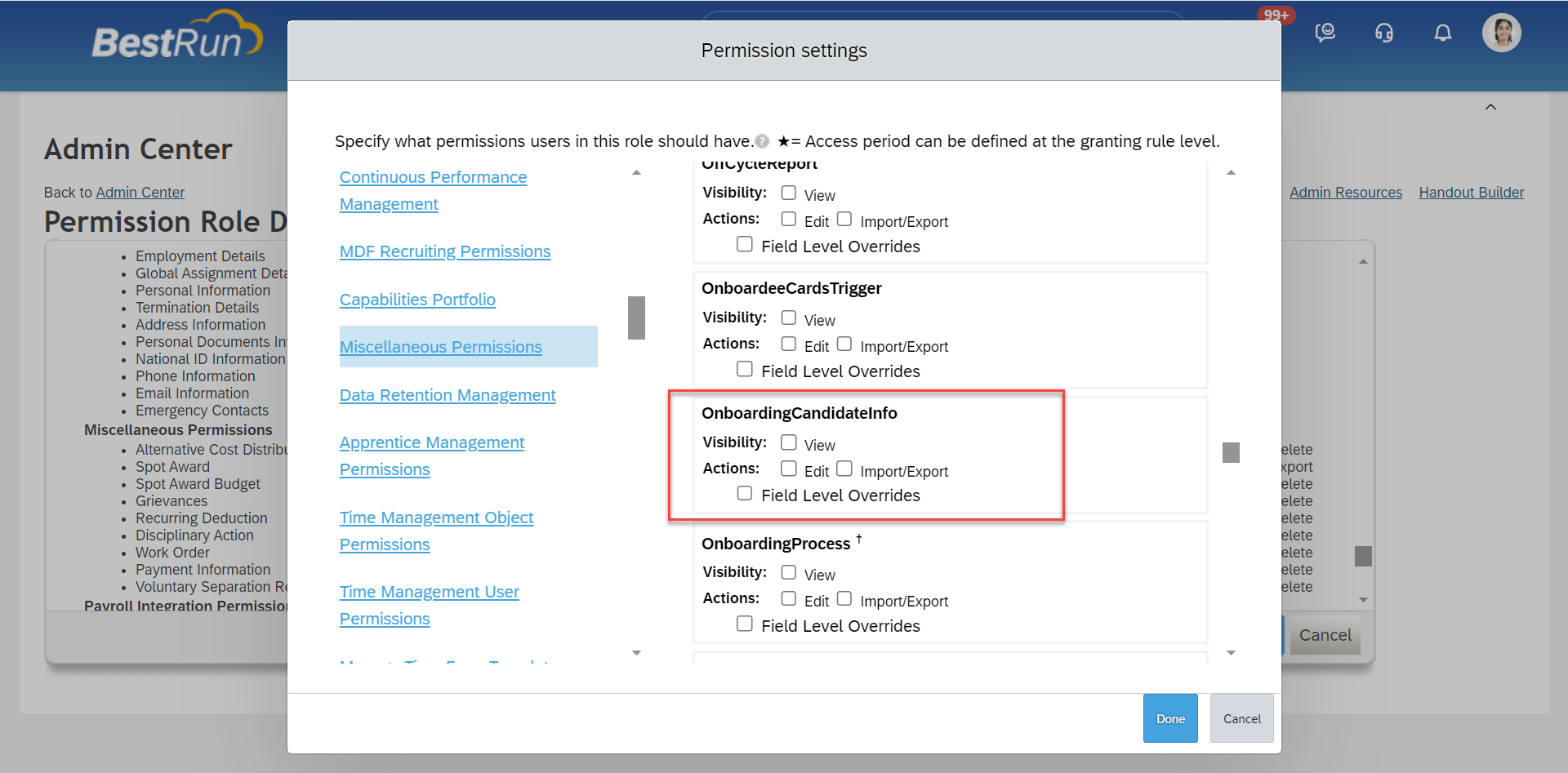
Task: Click the category list scroll-down arrow
Action: [636, 653]
